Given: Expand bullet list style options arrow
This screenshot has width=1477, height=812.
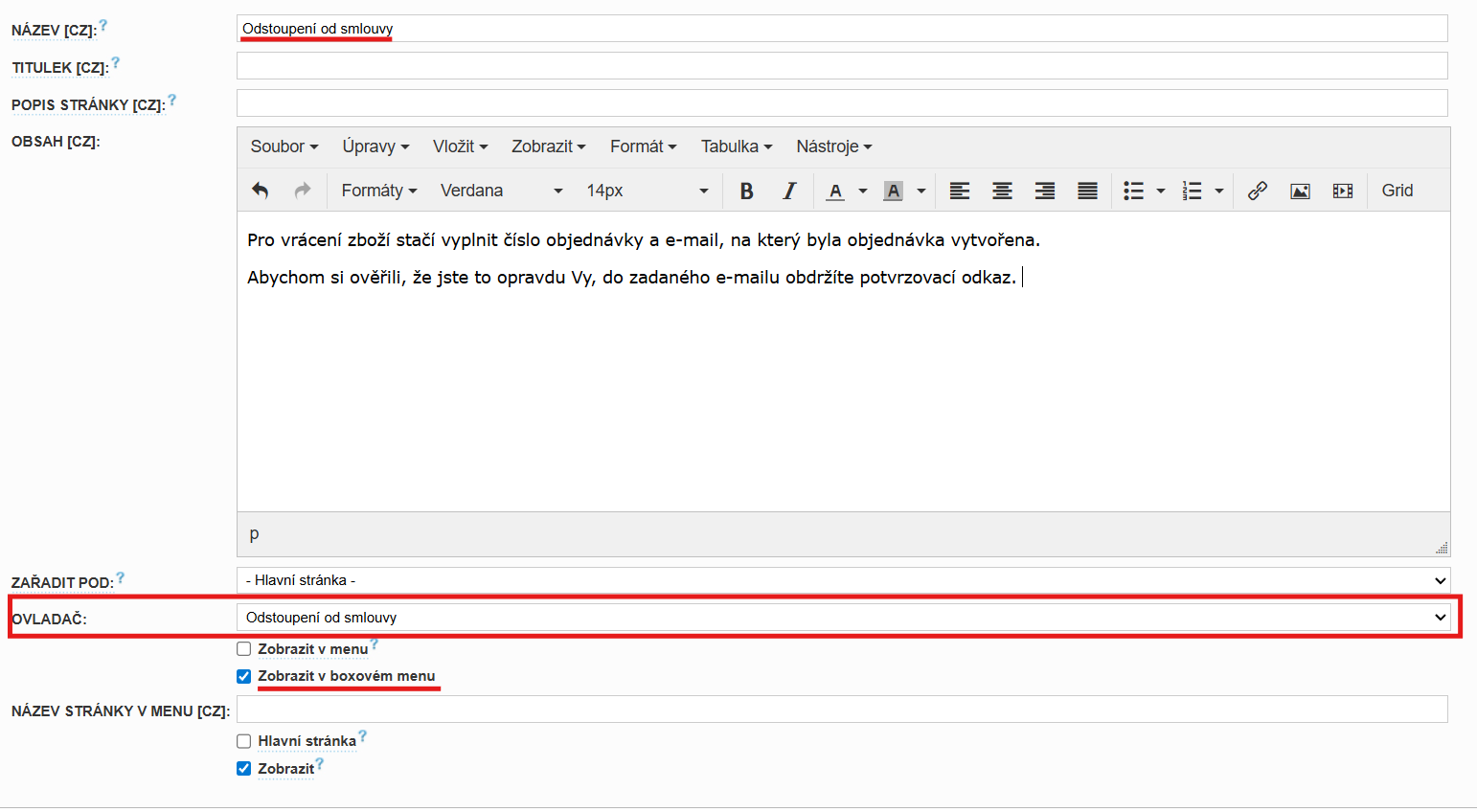Looking at the screenshot, I should [1161, 191].
